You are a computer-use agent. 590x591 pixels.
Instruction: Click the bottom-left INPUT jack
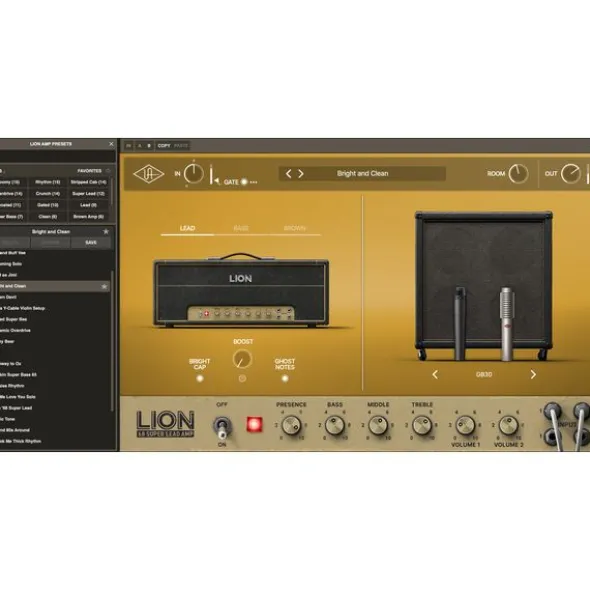552,437
